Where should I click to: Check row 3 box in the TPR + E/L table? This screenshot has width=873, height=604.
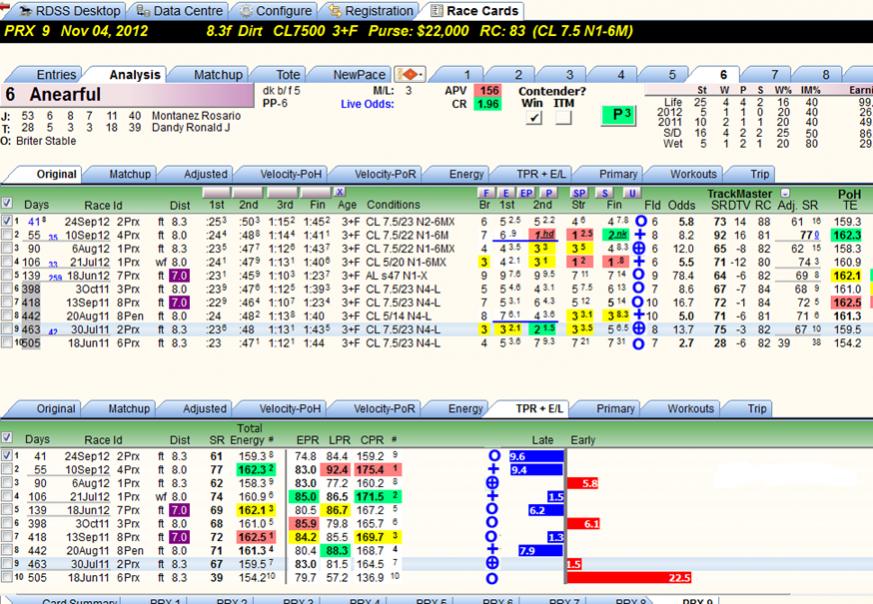click(7, 483)
